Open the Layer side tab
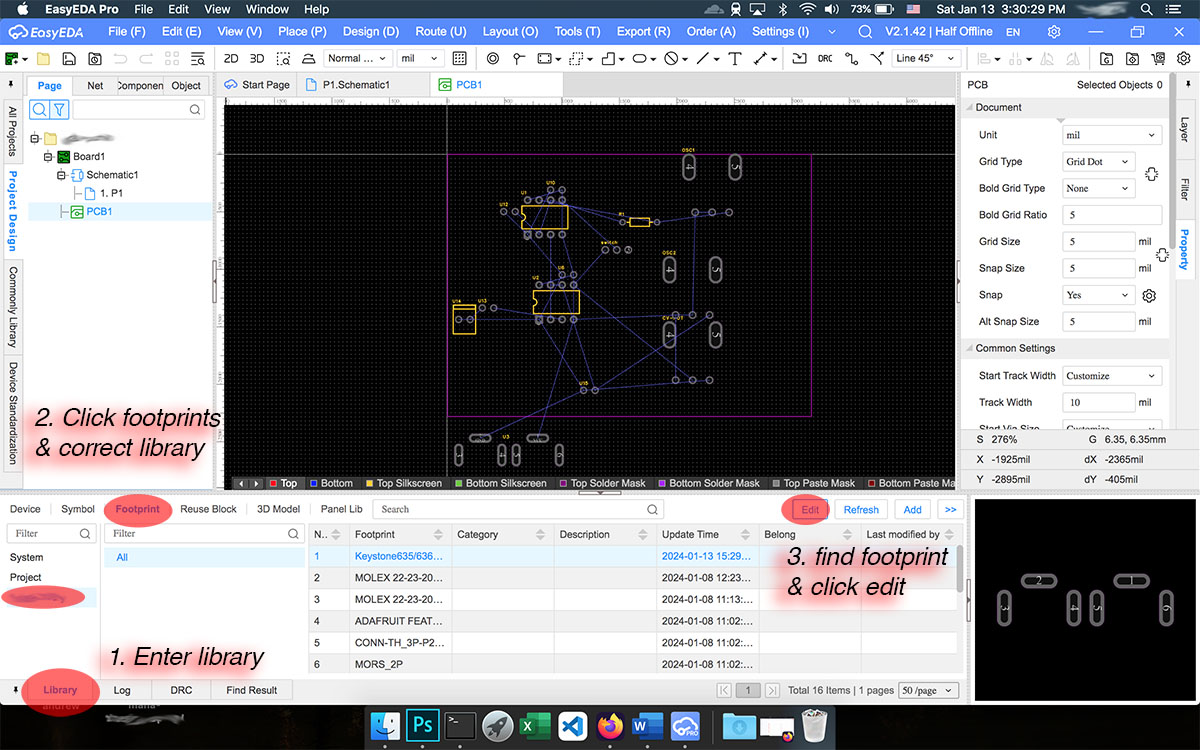The image size is (1200, 750). (x=1185, y=129)
